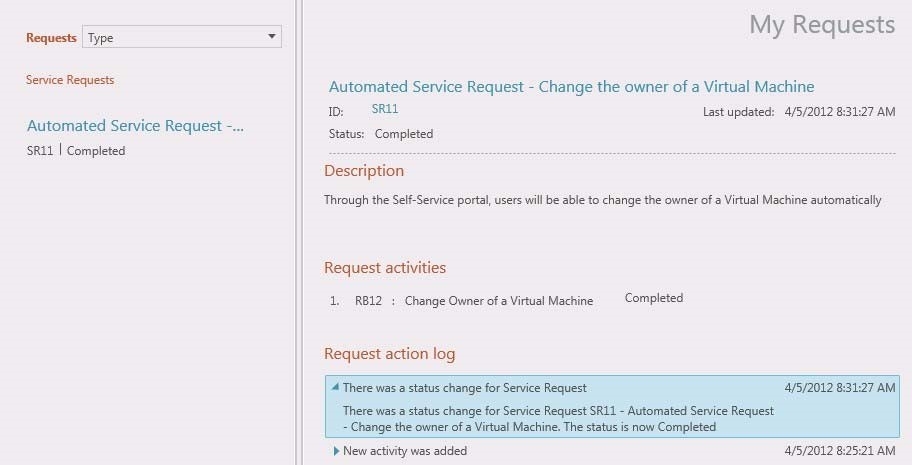Viewport: 912px width, 465px height.
Task: Select the RB12 activity Completed status
Action: (x=654, y=298)
